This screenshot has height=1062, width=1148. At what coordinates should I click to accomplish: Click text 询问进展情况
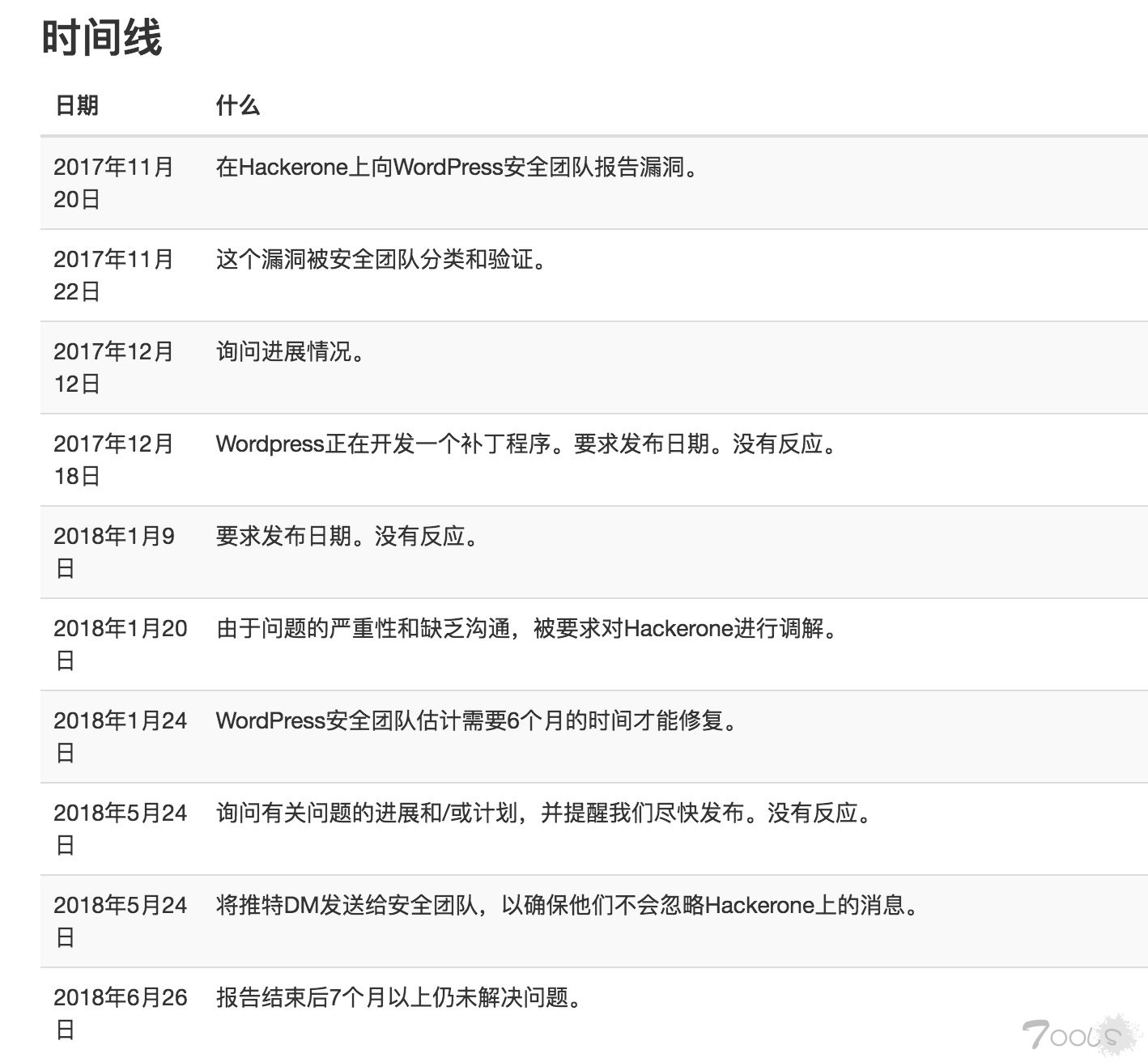pos(283,352)
